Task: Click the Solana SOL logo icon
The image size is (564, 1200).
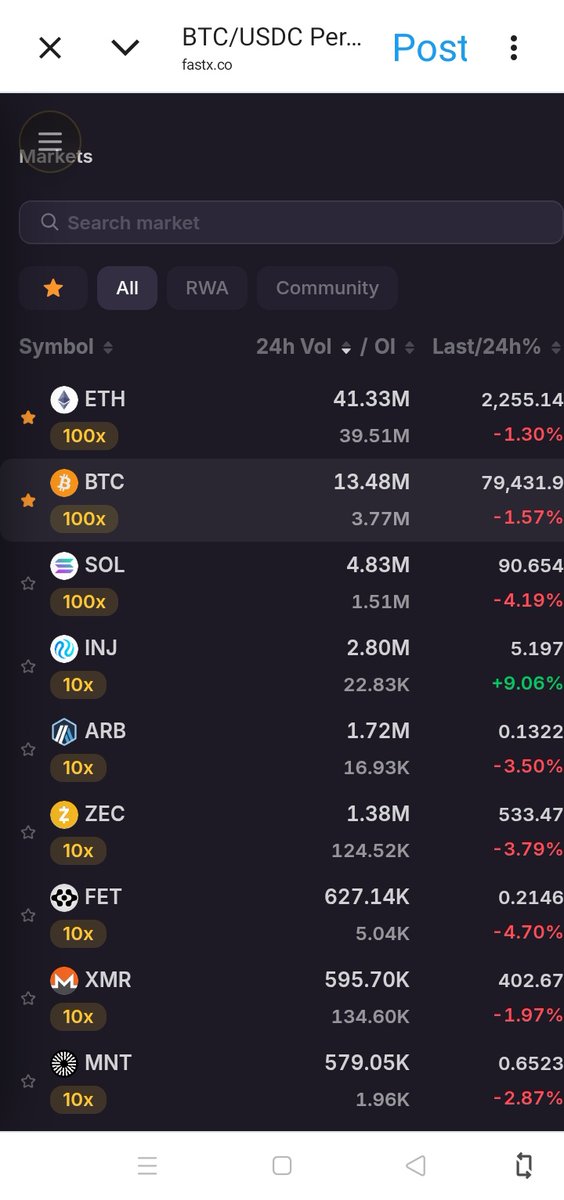Action: [64, 566]
